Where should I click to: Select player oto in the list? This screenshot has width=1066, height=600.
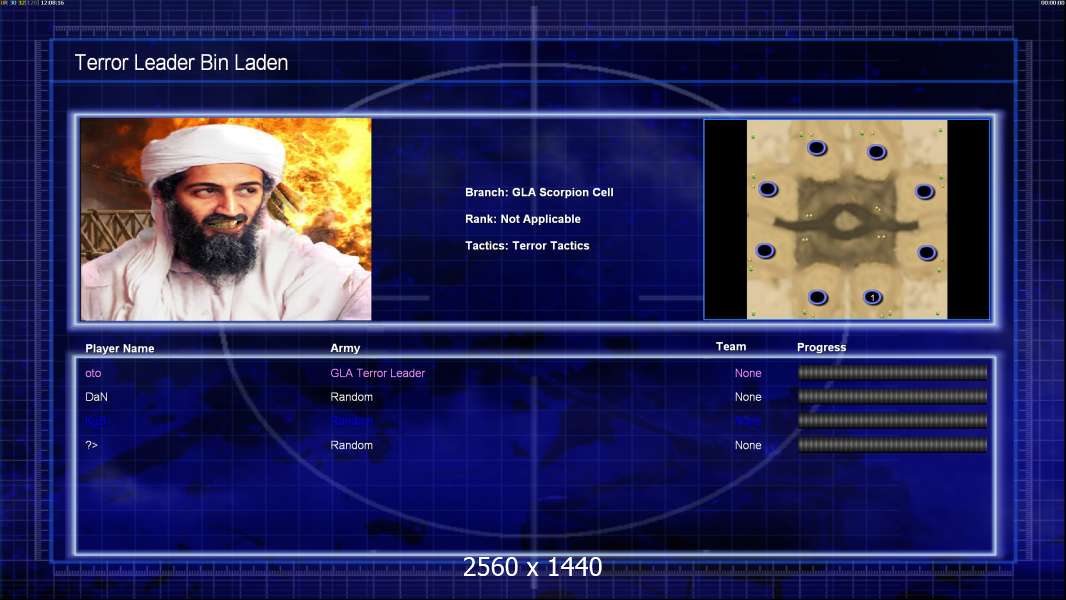point(93,373)
